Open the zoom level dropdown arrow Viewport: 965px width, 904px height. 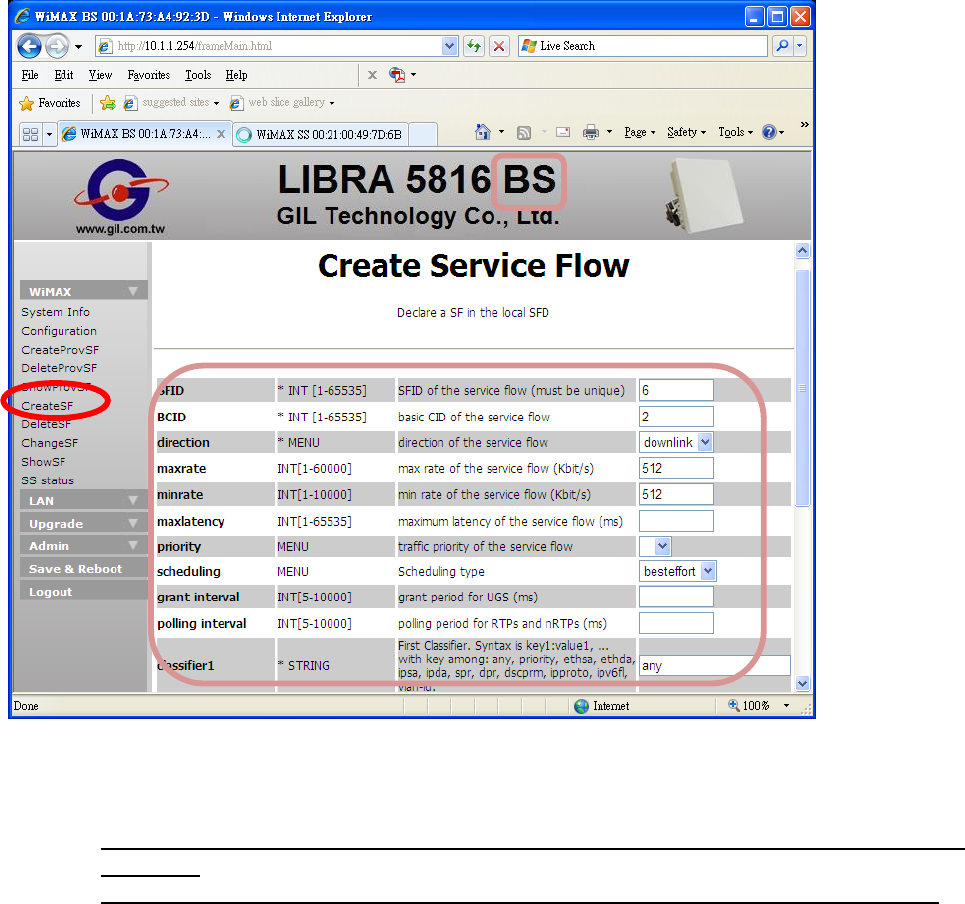[786, 706]
